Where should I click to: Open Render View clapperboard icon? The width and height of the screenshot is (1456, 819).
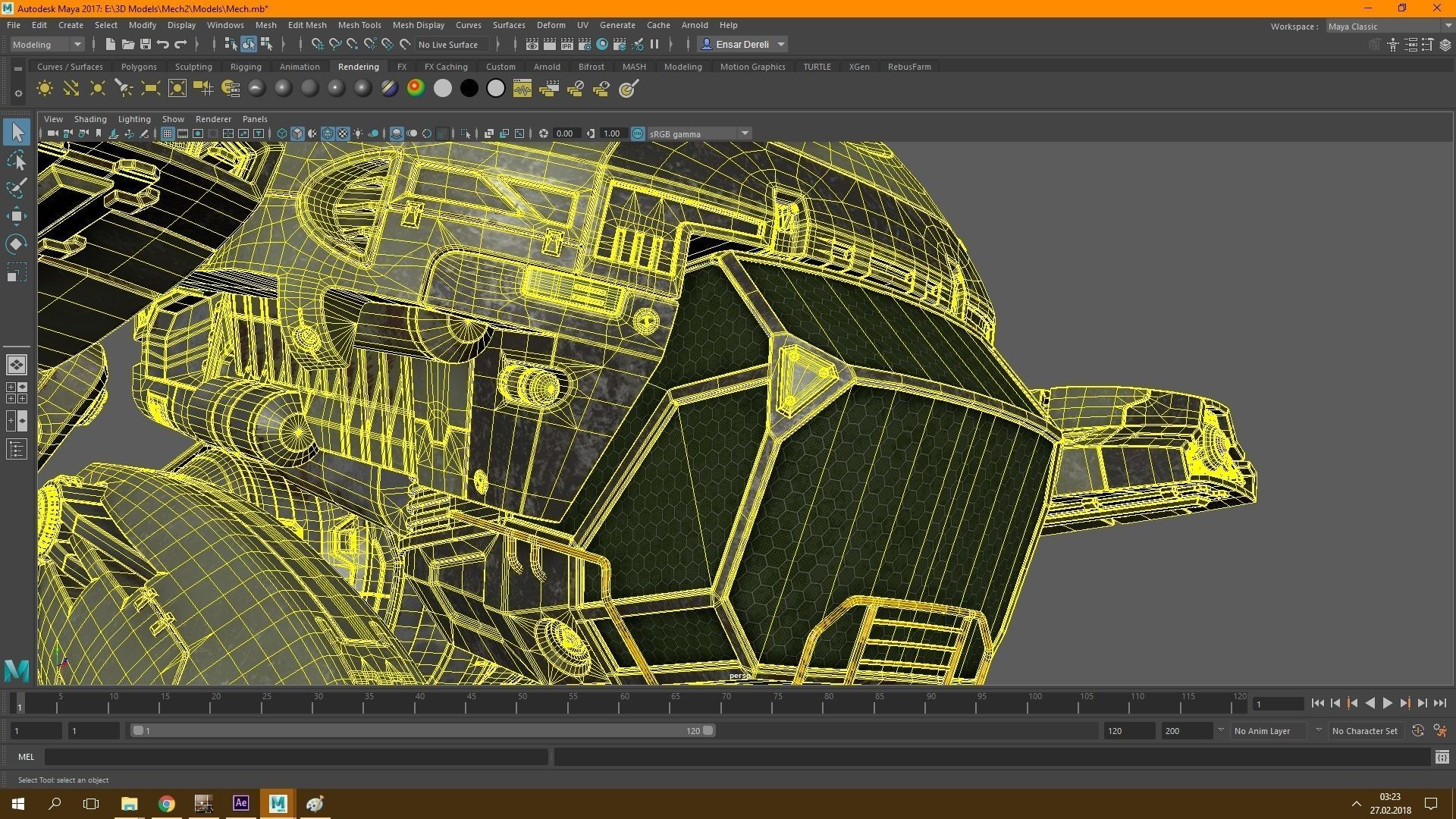pos(532,45)
